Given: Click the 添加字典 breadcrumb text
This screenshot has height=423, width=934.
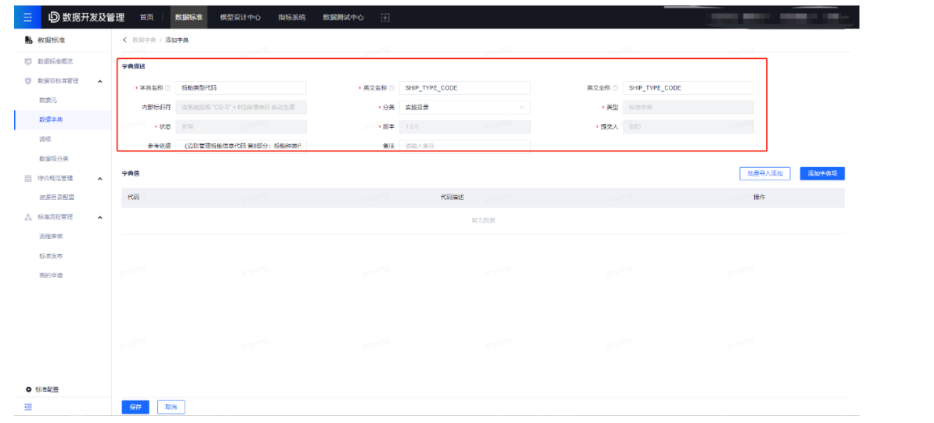Looking at the screenshot, I should (x=177, y=40).
